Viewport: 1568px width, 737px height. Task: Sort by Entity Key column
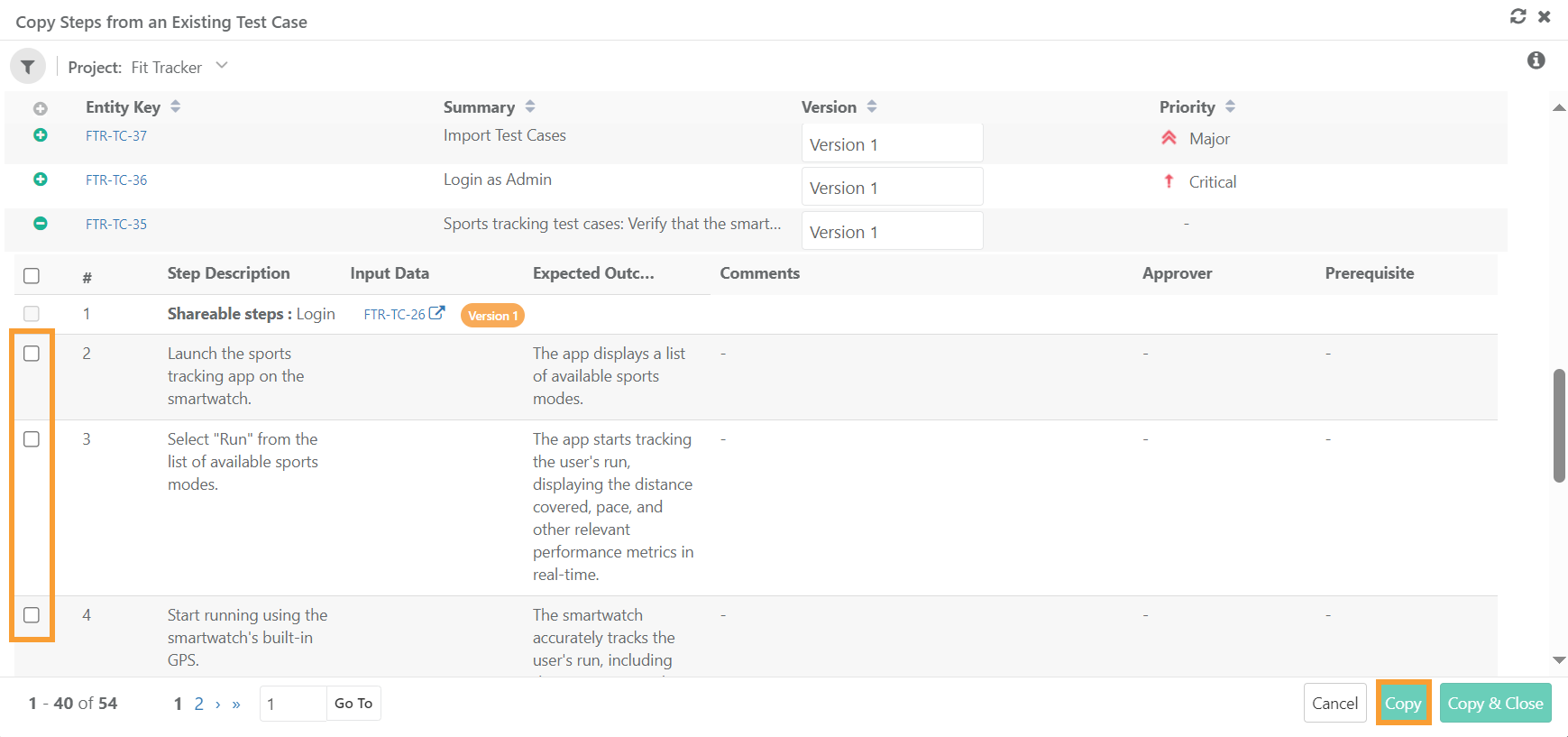pos(175,106)
